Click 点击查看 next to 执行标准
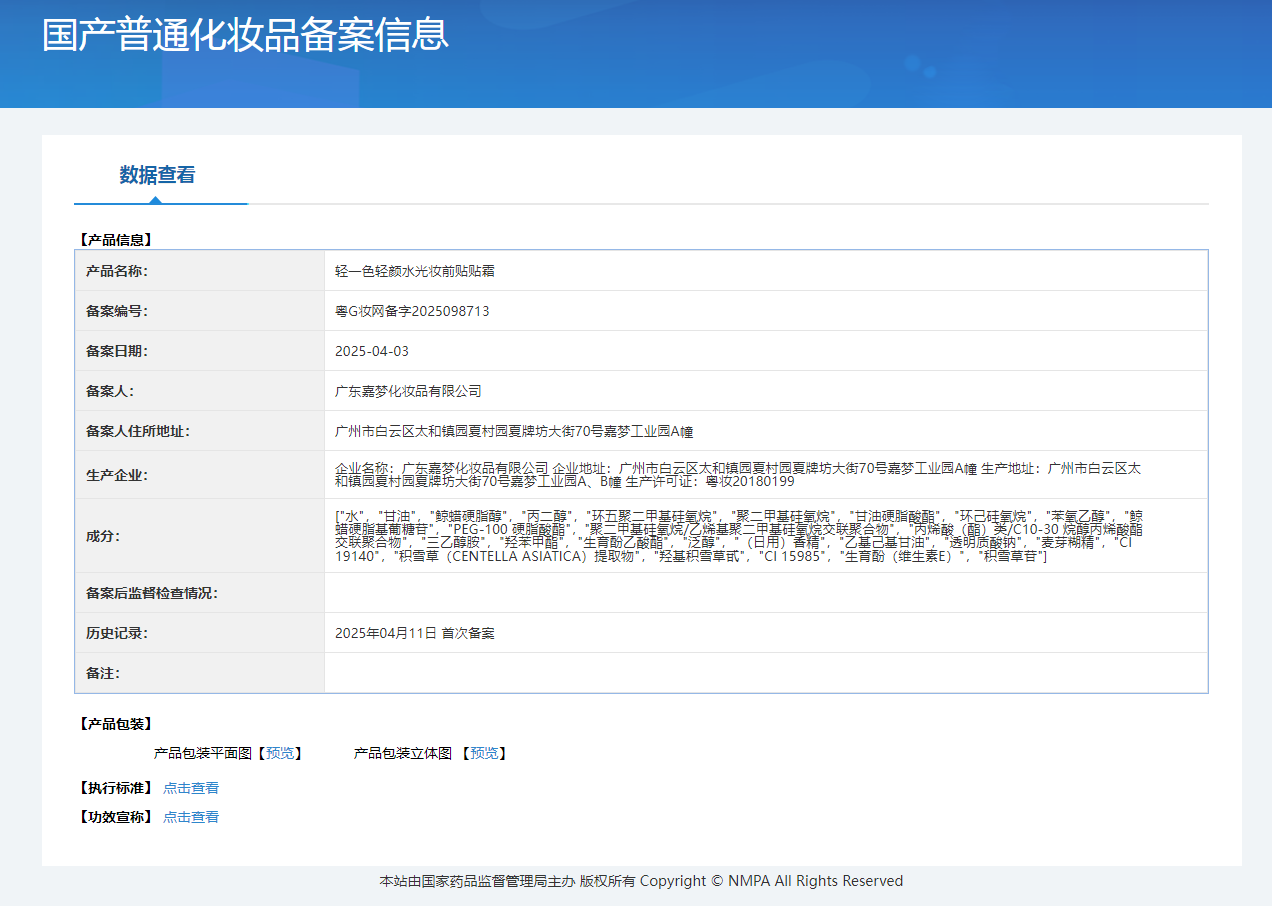Image resolution: width=1272 pixels, height=906 pixels. pyautogui.click(x=191, y=788)
